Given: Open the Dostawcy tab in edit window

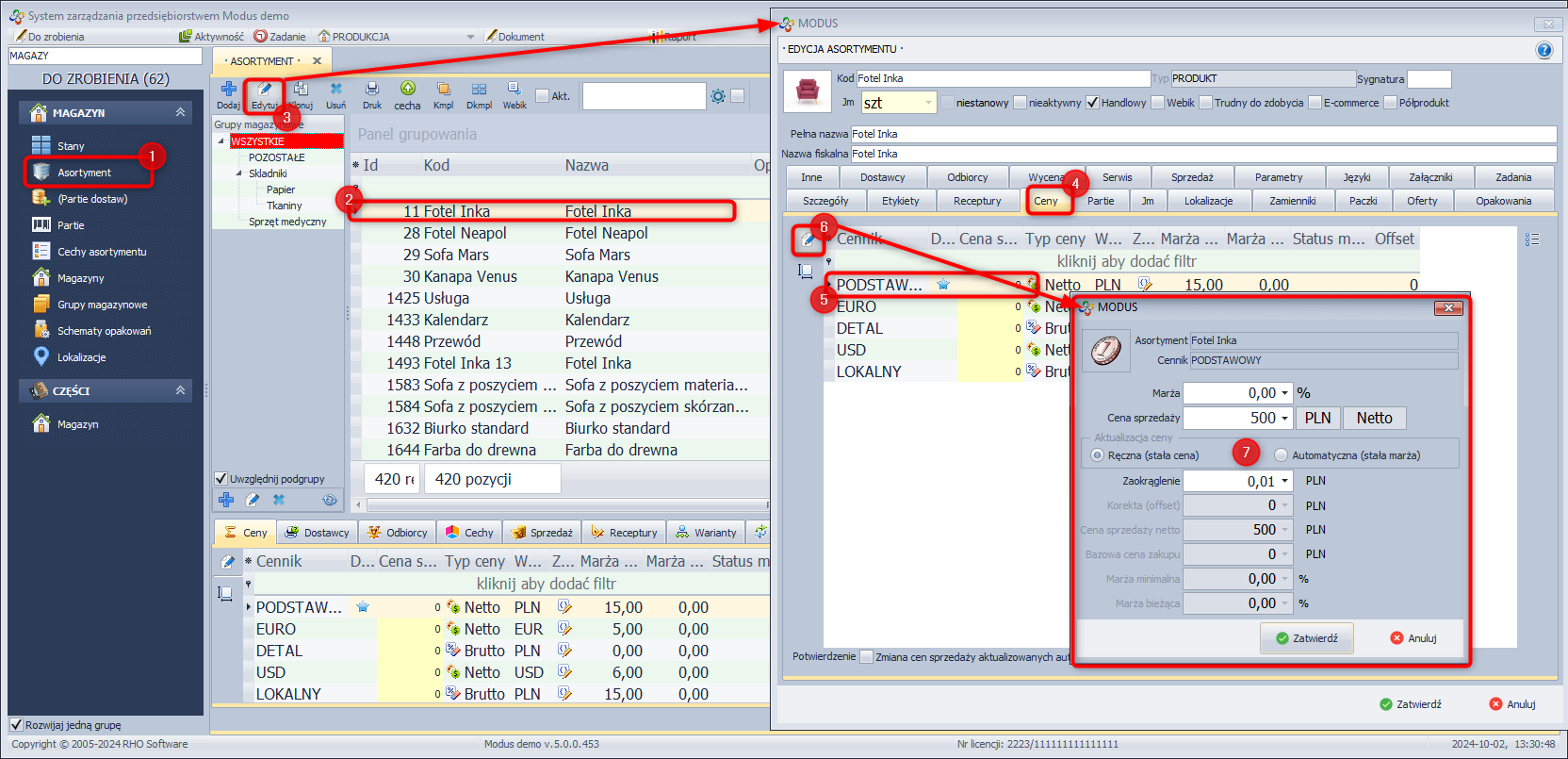Looking at the screenshot, I should (x=882, y=177).
